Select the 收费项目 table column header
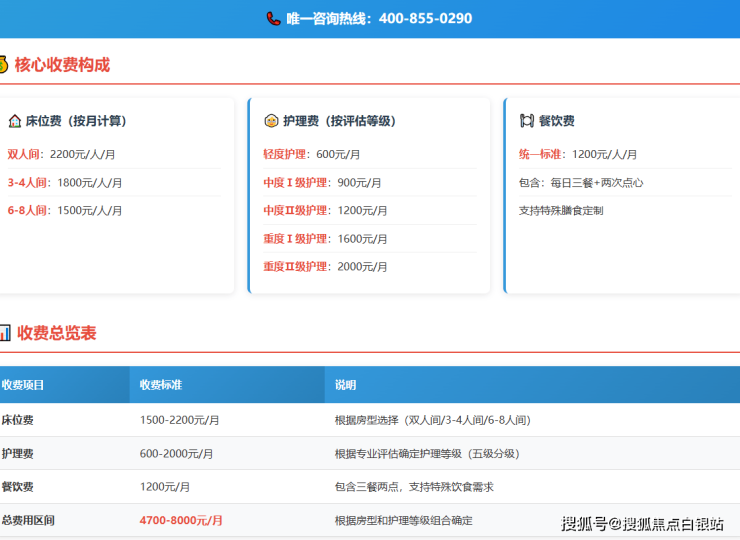 pyautogui.click(x=23, y=385)
